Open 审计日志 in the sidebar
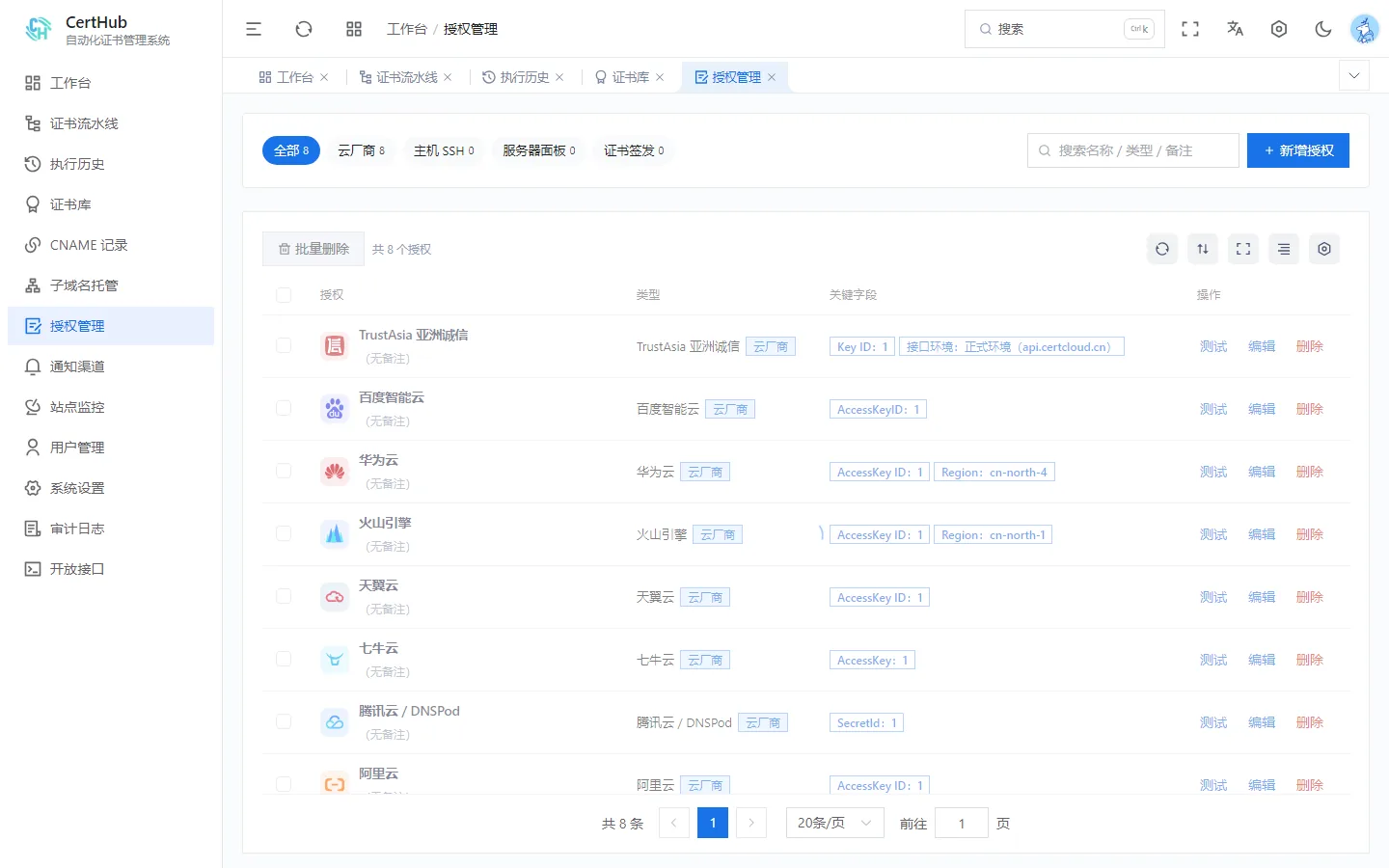1389x868 pixels. (111, 529)
